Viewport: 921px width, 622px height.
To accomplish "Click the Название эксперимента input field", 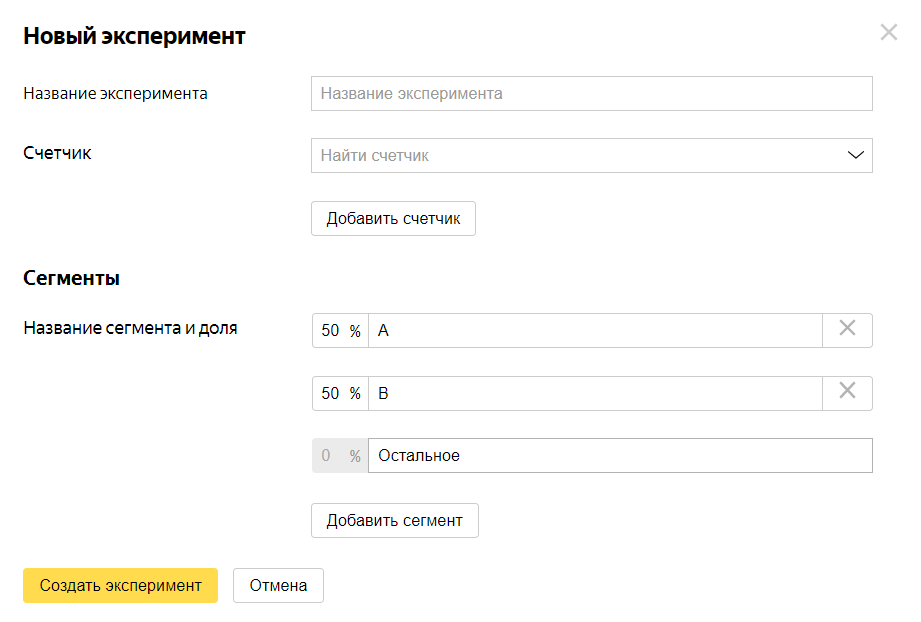I will click(x=591, y=93).
